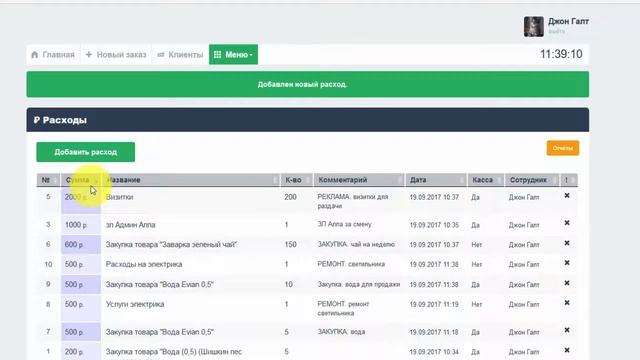Open the Новый заказ tab
Image resolution: width=640 pixels, height=360 pixels.
[x=116, y=54]
